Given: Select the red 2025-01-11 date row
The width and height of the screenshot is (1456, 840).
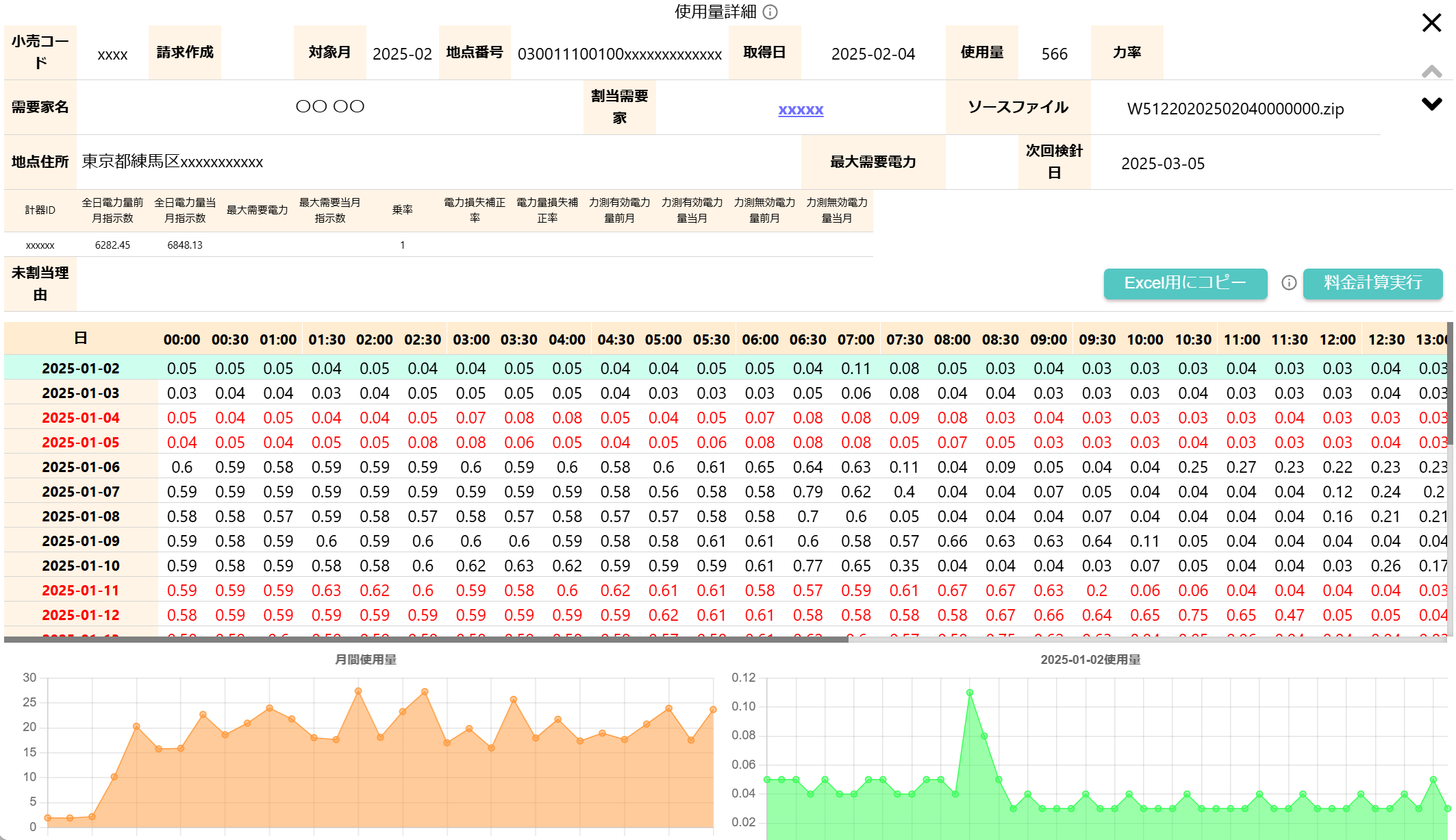Looking at the screenshot, I should (81, 591).
